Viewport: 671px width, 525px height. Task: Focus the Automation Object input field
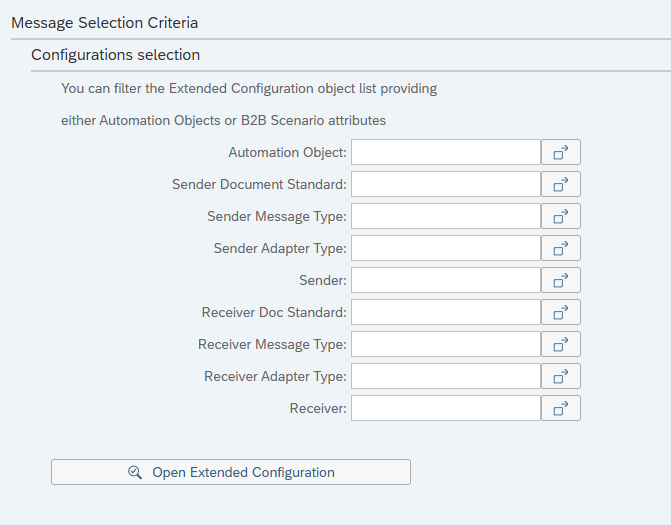[446, 152]
